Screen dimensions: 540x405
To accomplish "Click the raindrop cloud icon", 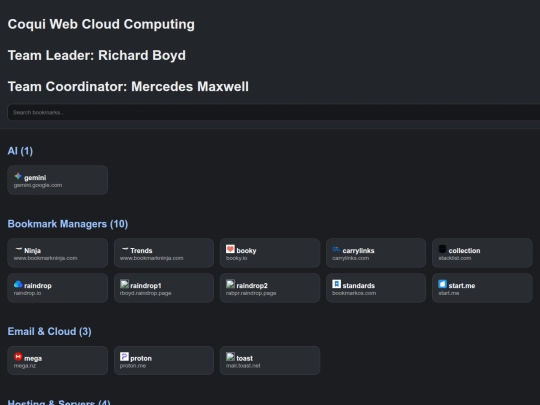I will point(18,284).
